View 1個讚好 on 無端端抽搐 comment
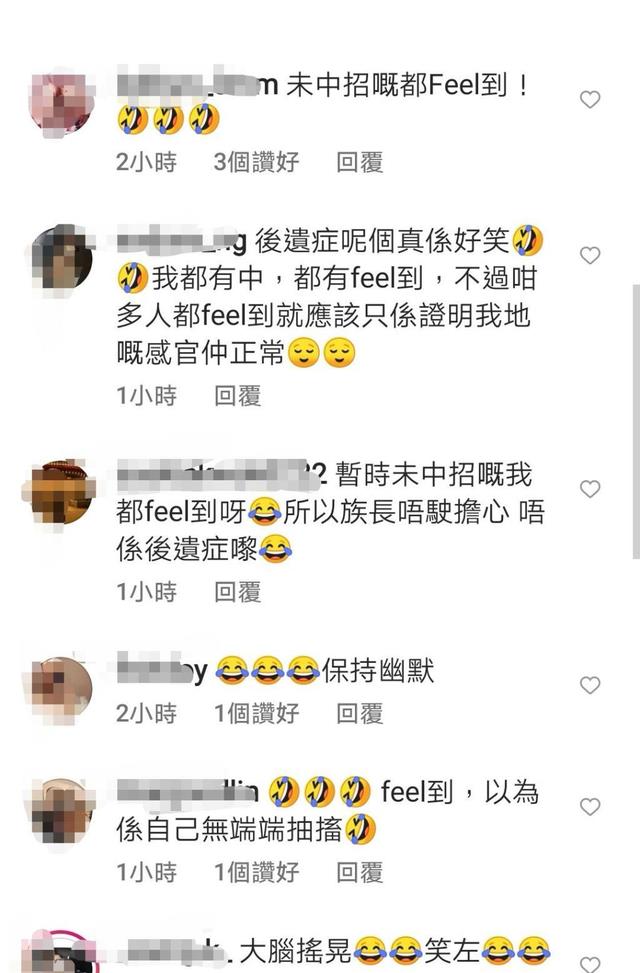The image size is (640, 973). point(256,872)
